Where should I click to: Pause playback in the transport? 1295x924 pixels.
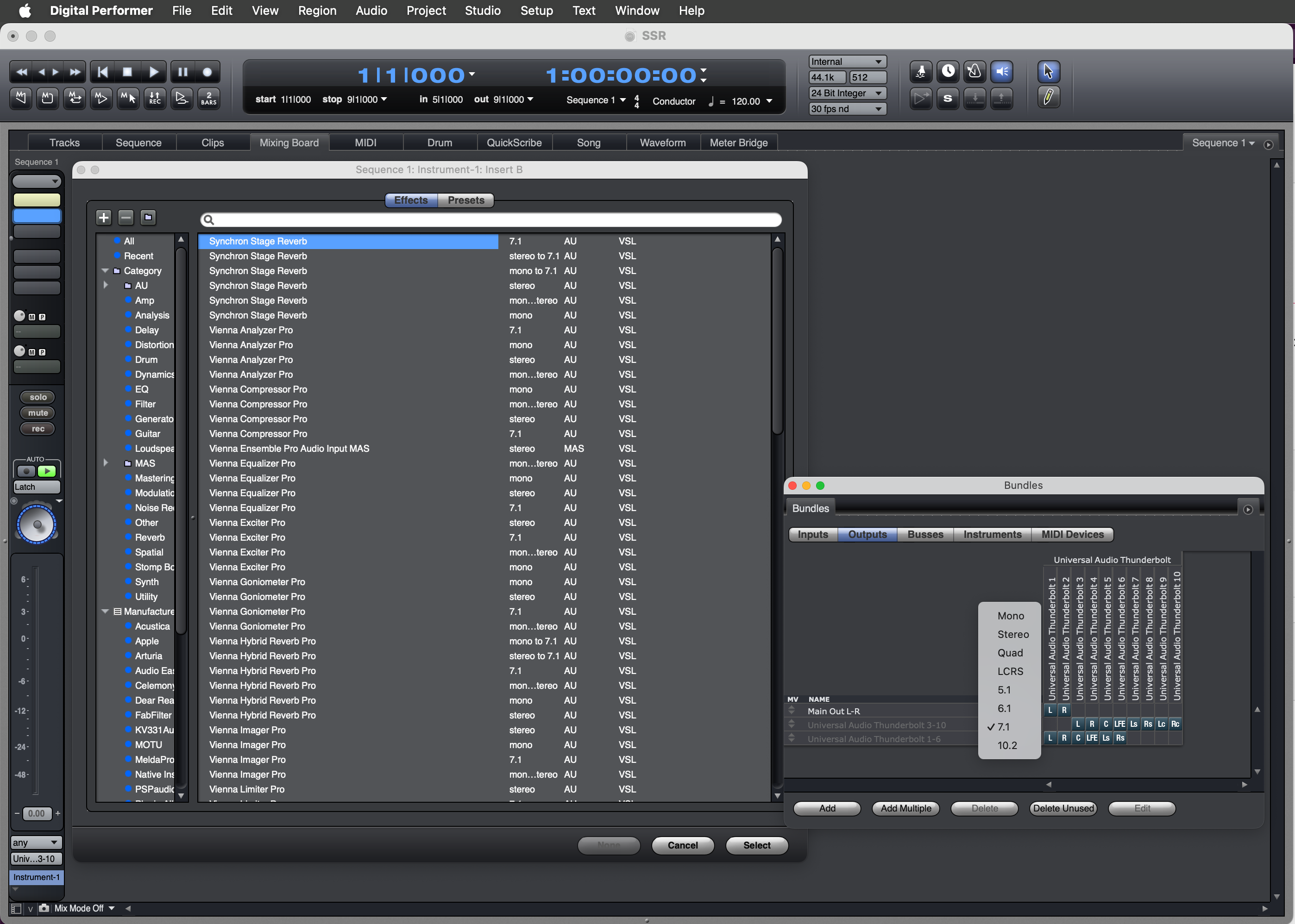183,72
